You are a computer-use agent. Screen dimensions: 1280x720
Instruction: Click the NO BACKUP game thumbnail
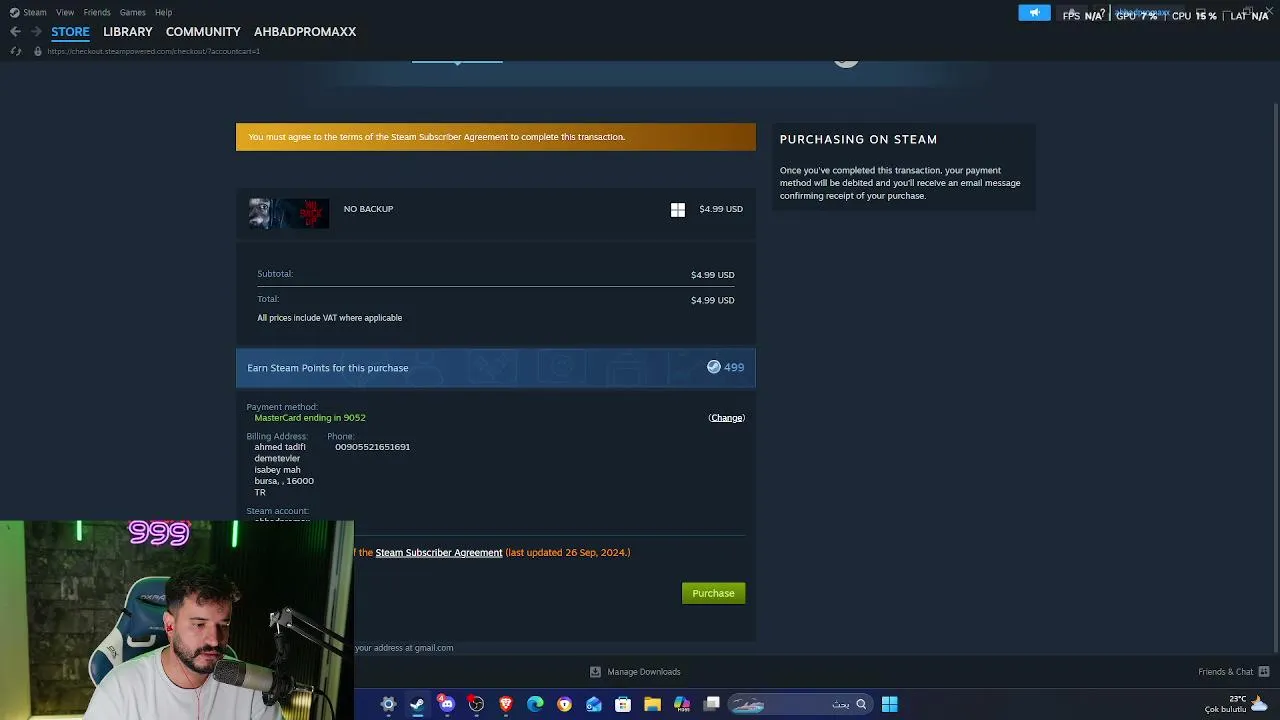289,213
